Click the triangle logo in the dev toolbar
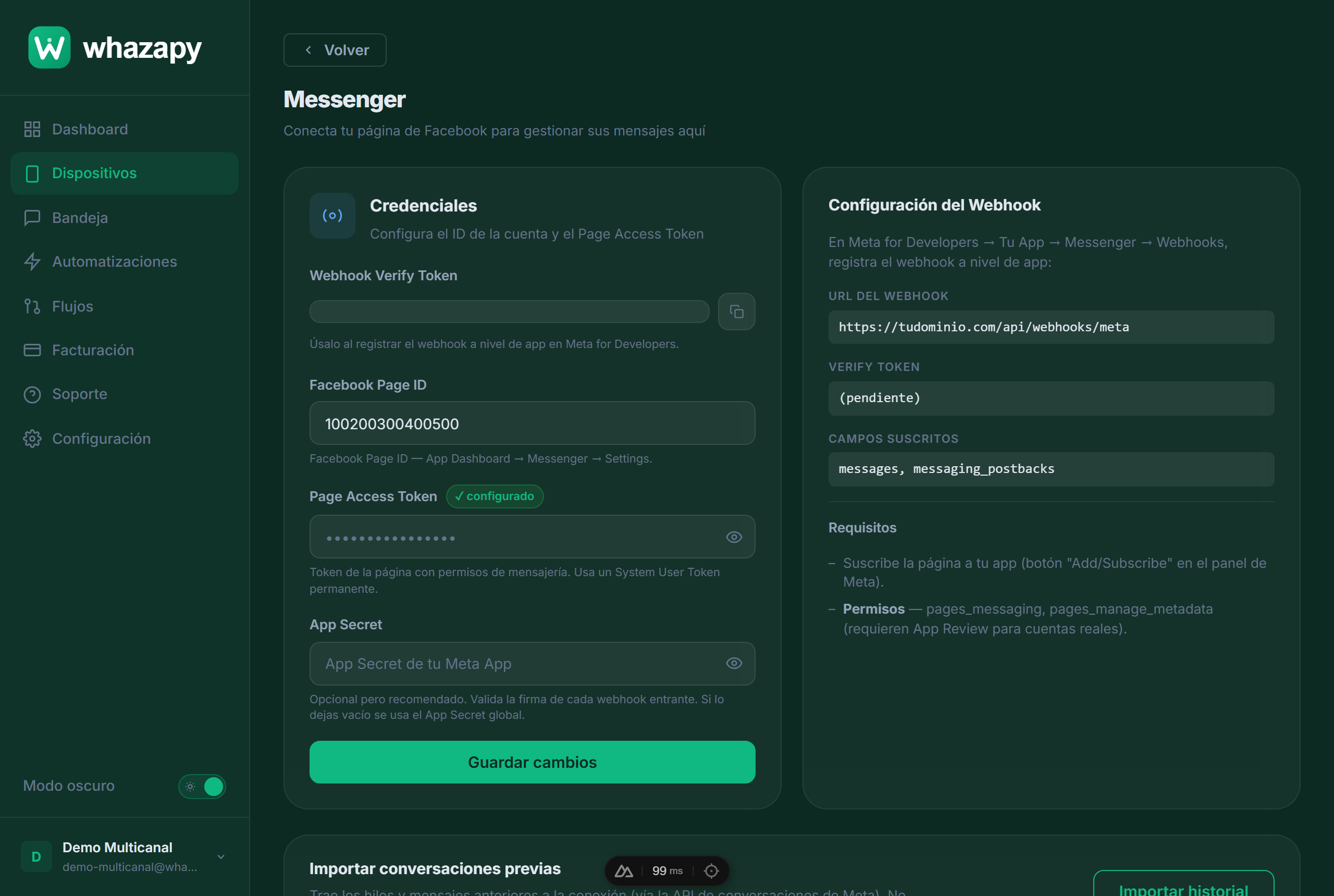 tap(624, 871)
